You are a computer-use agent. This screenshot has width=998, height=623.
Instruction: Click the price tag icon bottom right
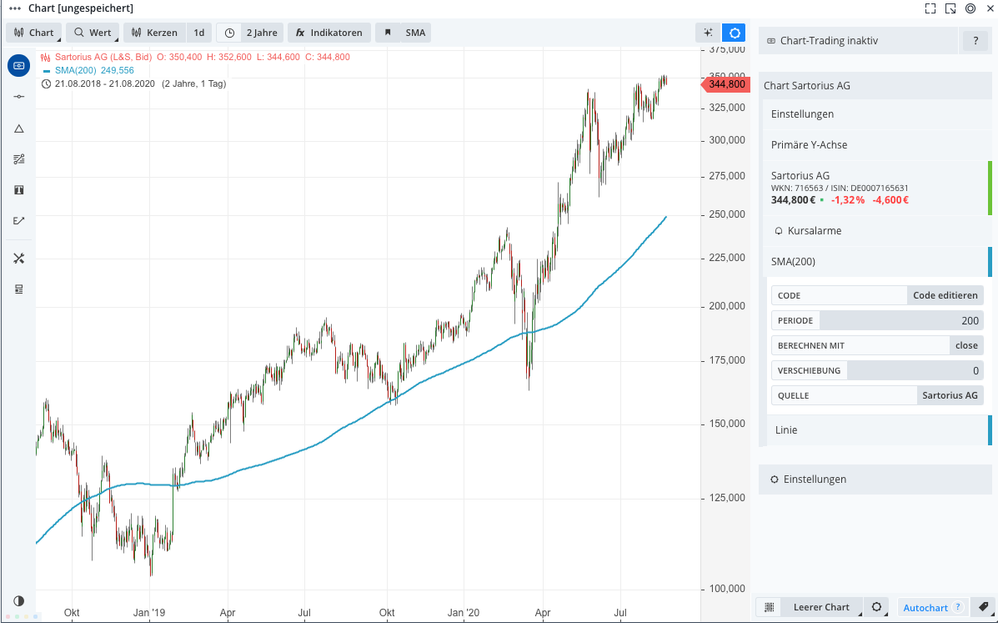984,607
